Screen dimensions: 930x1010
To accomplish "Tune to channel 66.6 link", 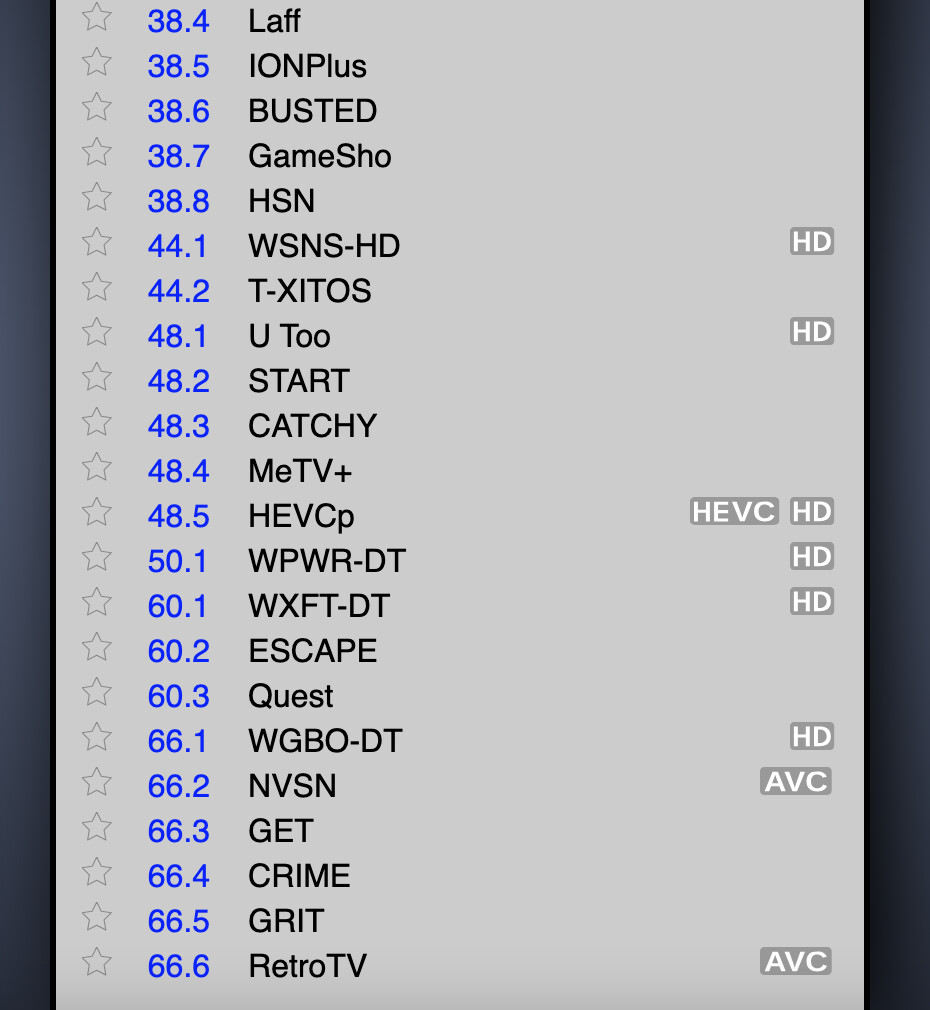I will 179,966.
